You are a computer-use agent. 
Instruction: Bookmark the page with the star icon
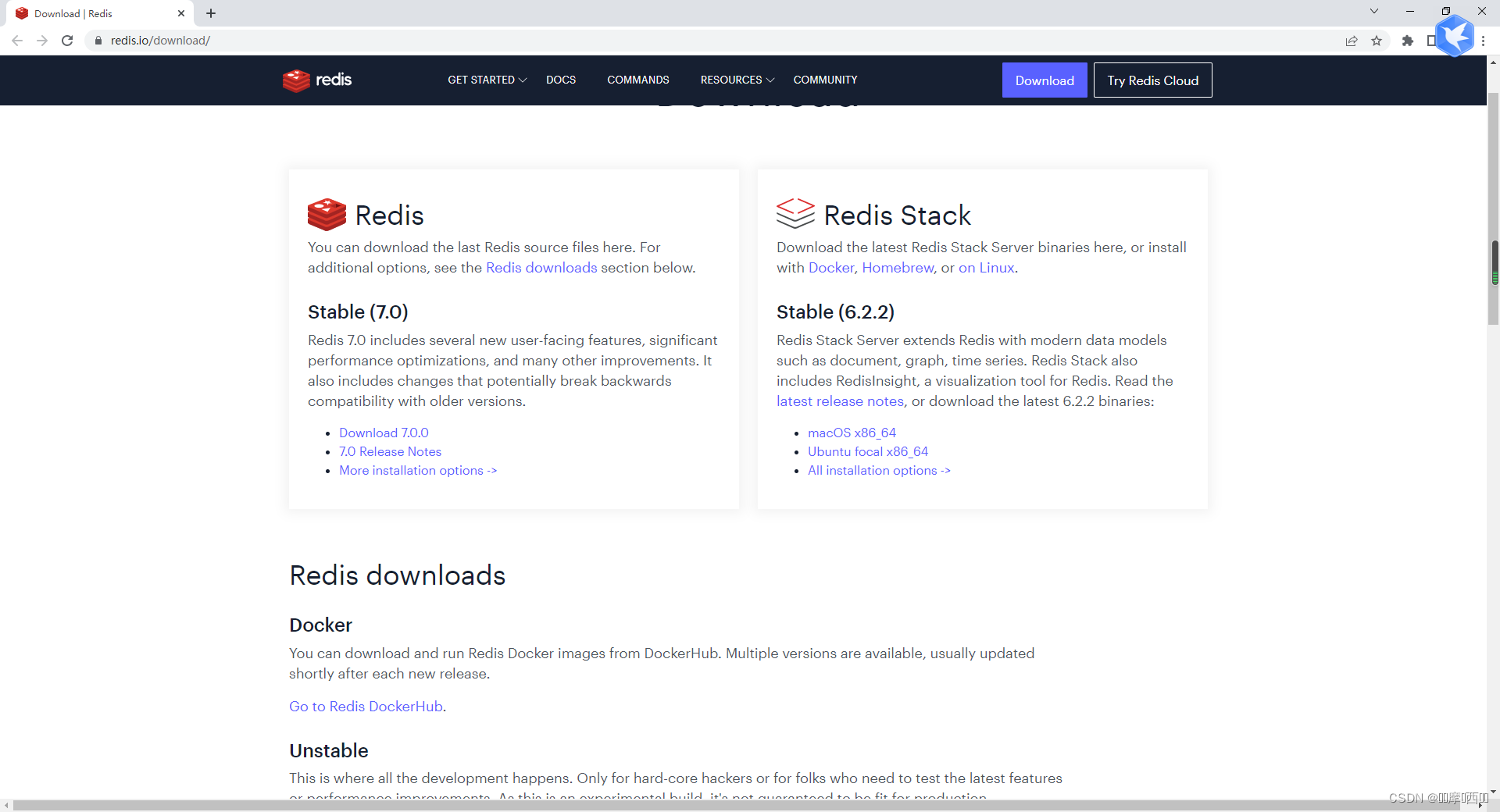(1377, 41)
